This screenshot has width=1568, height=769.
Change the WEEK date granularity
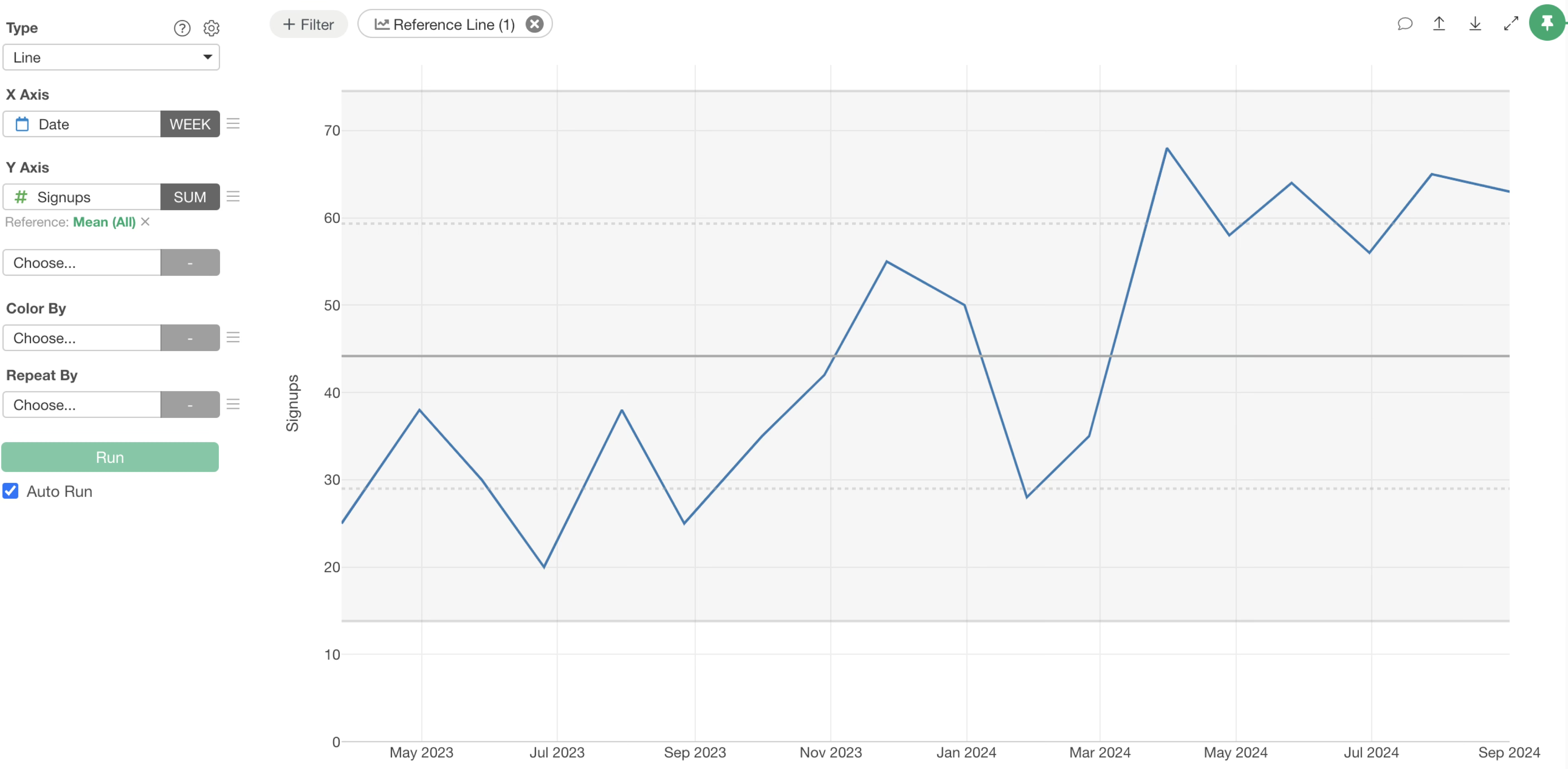(190, 124)
